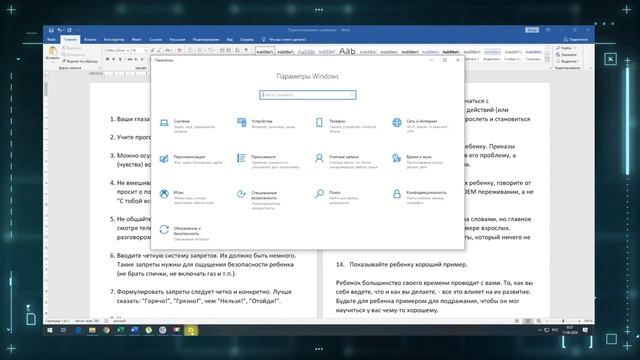Viewport: 640px width, 360px height.
Task: Click the highlighted yellow taskbar app icon
Action: [x=191, y=330]
